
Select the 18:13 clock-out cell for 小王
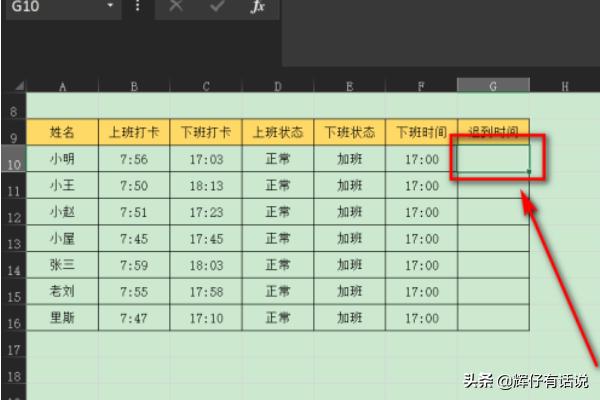click(x=205, y=185)
